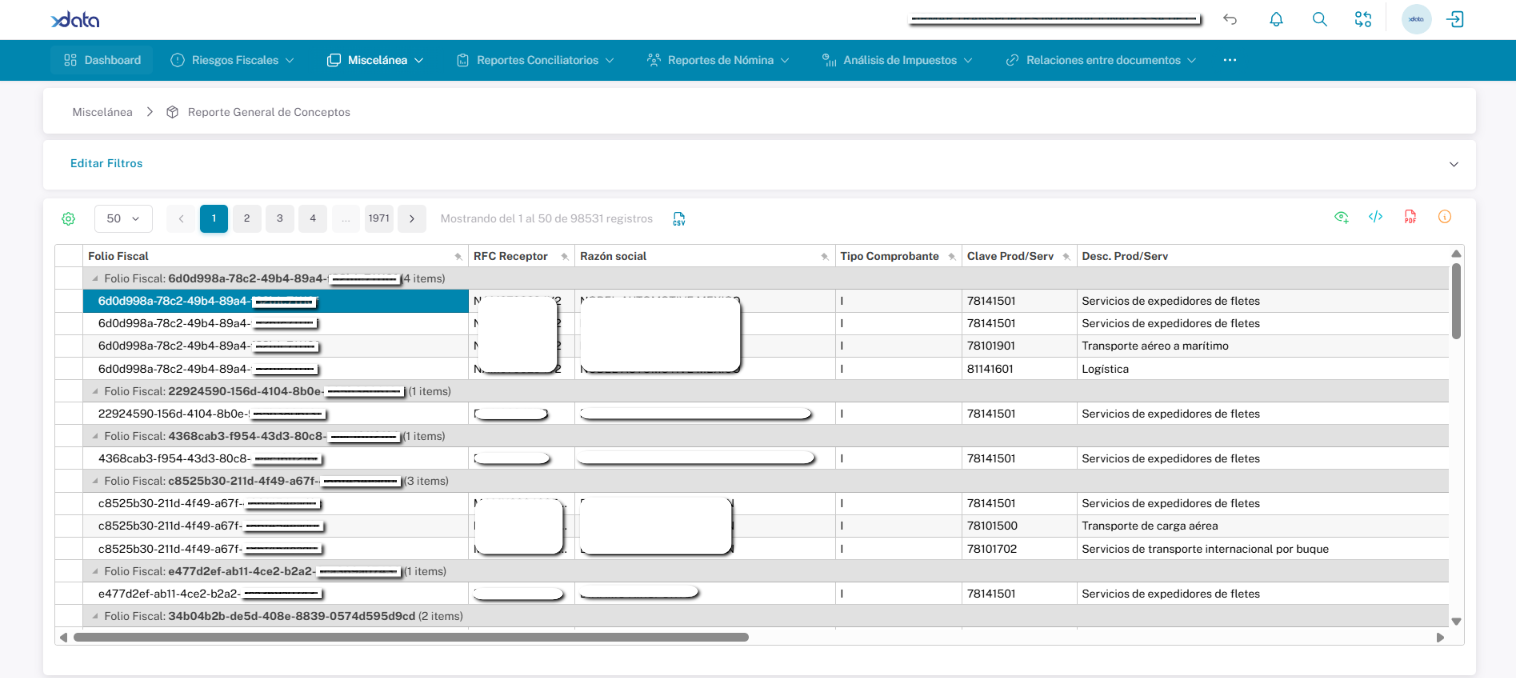Click the orange info icon
Screen dimensions: 1516x678
[1444, 217]
